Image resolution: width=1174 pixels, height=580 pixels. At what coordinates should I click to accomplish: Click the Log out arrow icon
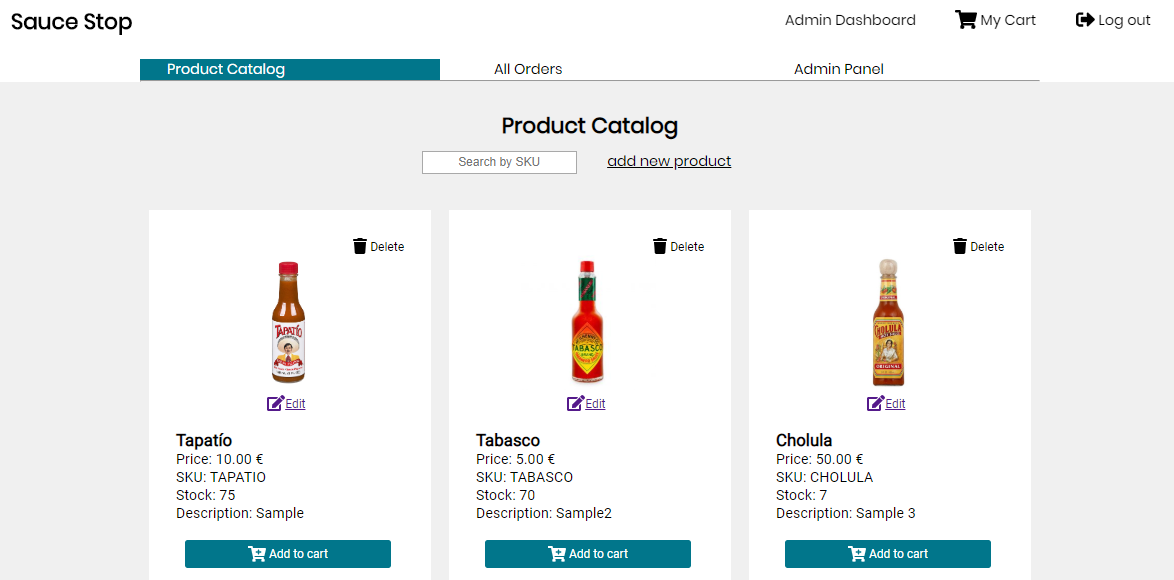[x=1085, y=20]
